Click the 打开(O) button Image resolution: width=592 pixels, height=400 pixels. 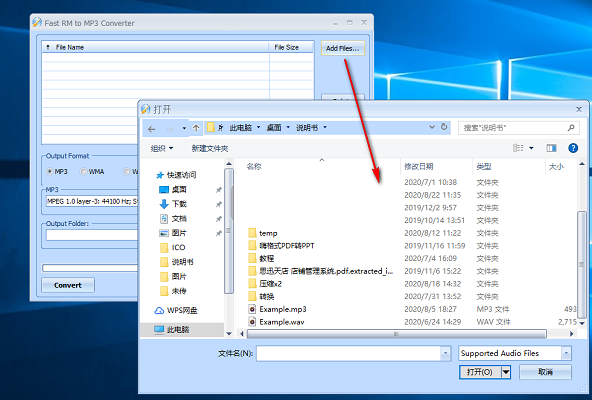(480, 372)
